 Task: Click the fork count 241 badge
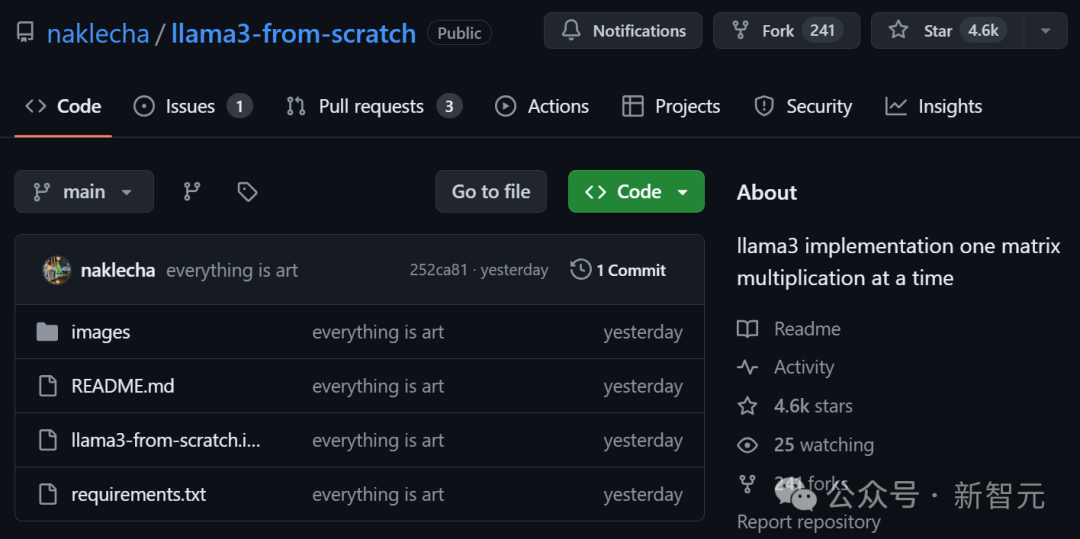coord(822,31)
